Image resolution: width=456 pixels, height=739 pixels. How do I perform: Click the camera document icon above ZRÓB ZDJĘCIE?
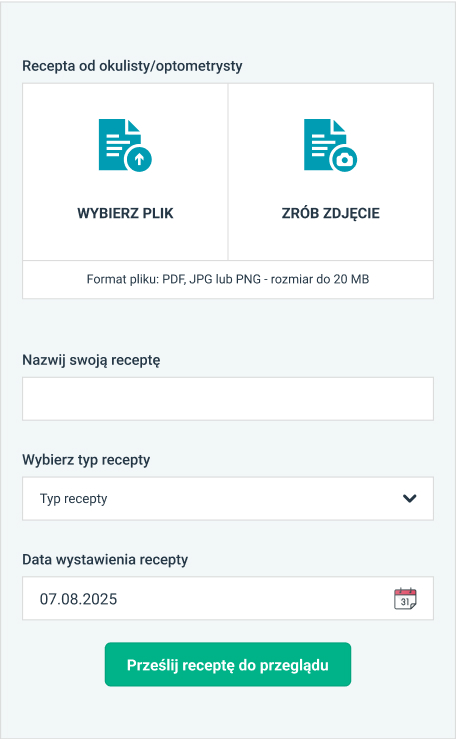330,145
